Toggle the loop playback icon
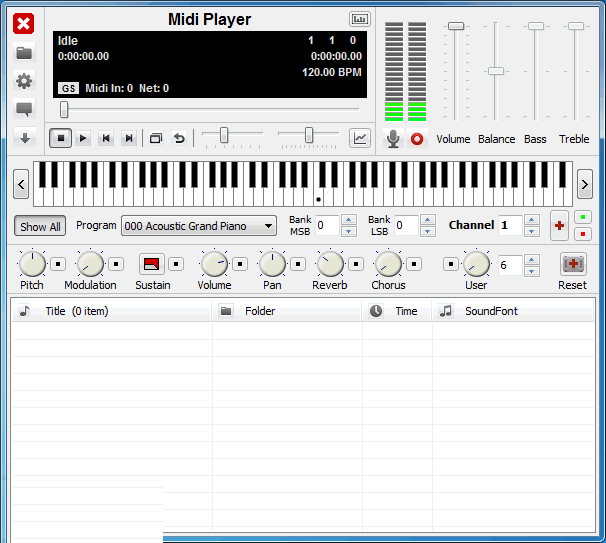This screenshot has width=606, height=543. click(179, 139)
